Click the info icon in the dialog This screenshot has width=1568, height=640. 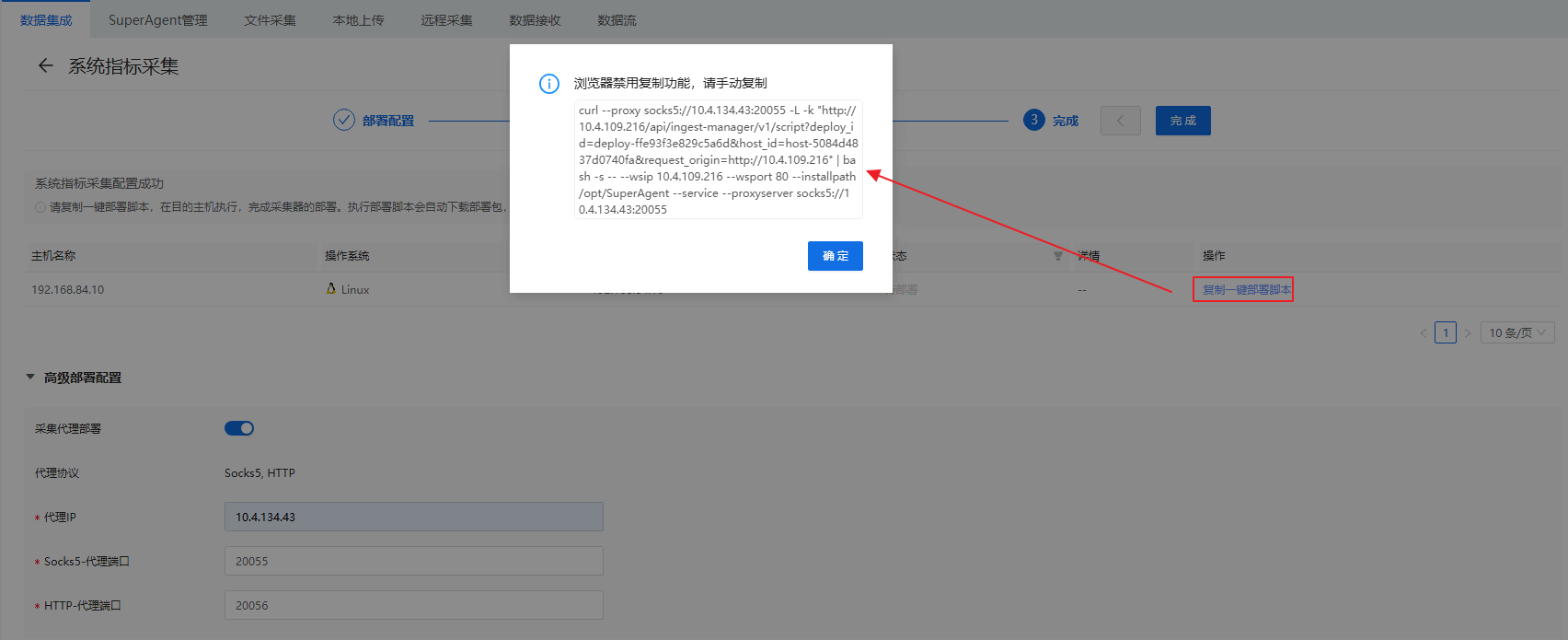pos(549,84)
